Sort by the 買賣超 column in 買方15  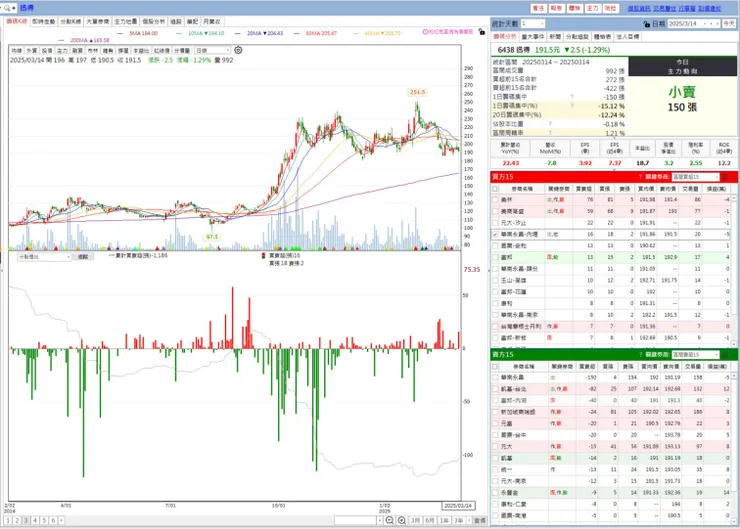[x=584, y=189]
